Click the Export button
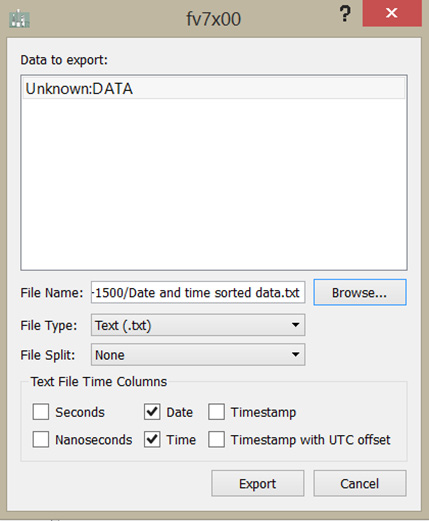429x521 pixels. (x=258, y=483)
